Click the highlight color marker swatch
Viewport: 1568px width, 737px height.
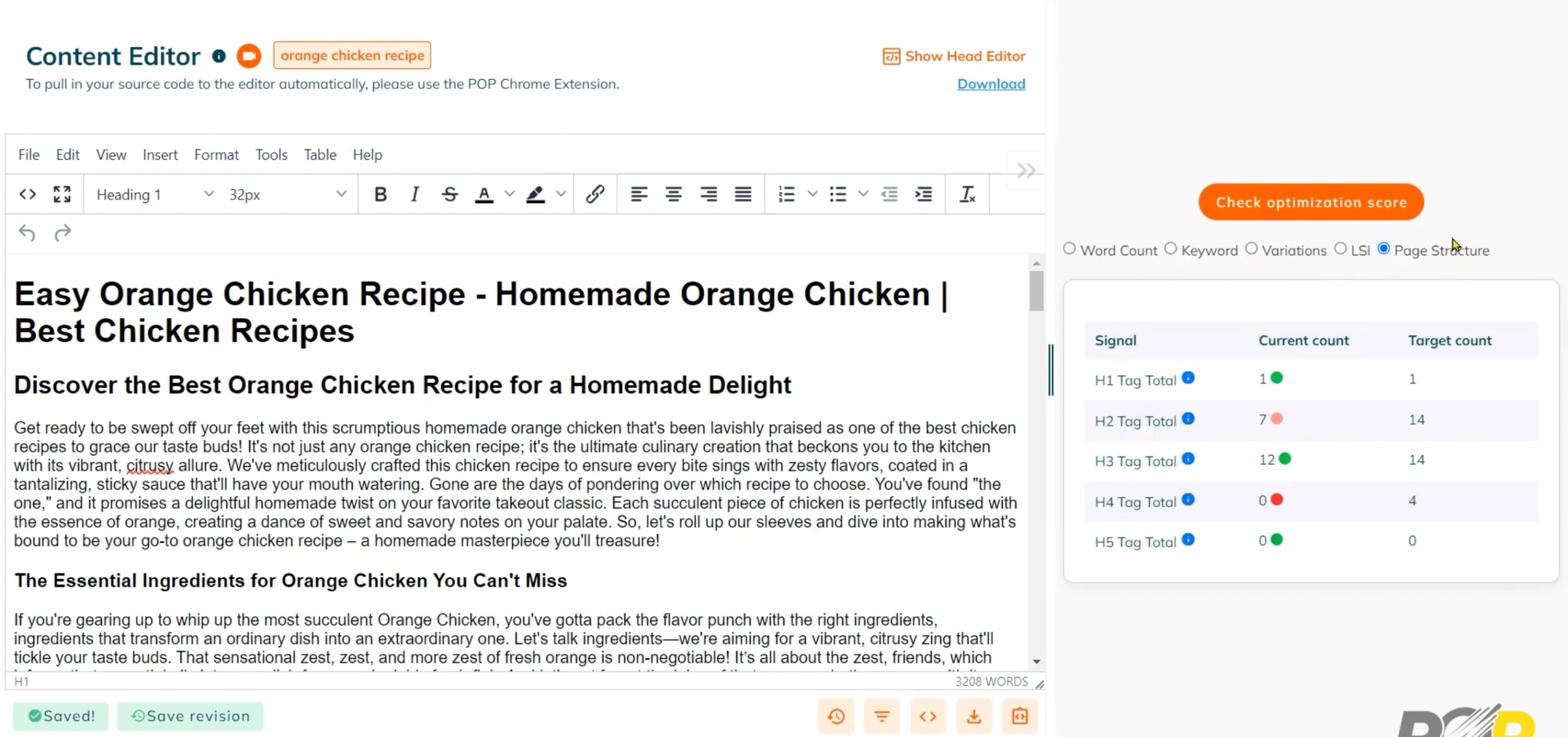tap(535, 194)
